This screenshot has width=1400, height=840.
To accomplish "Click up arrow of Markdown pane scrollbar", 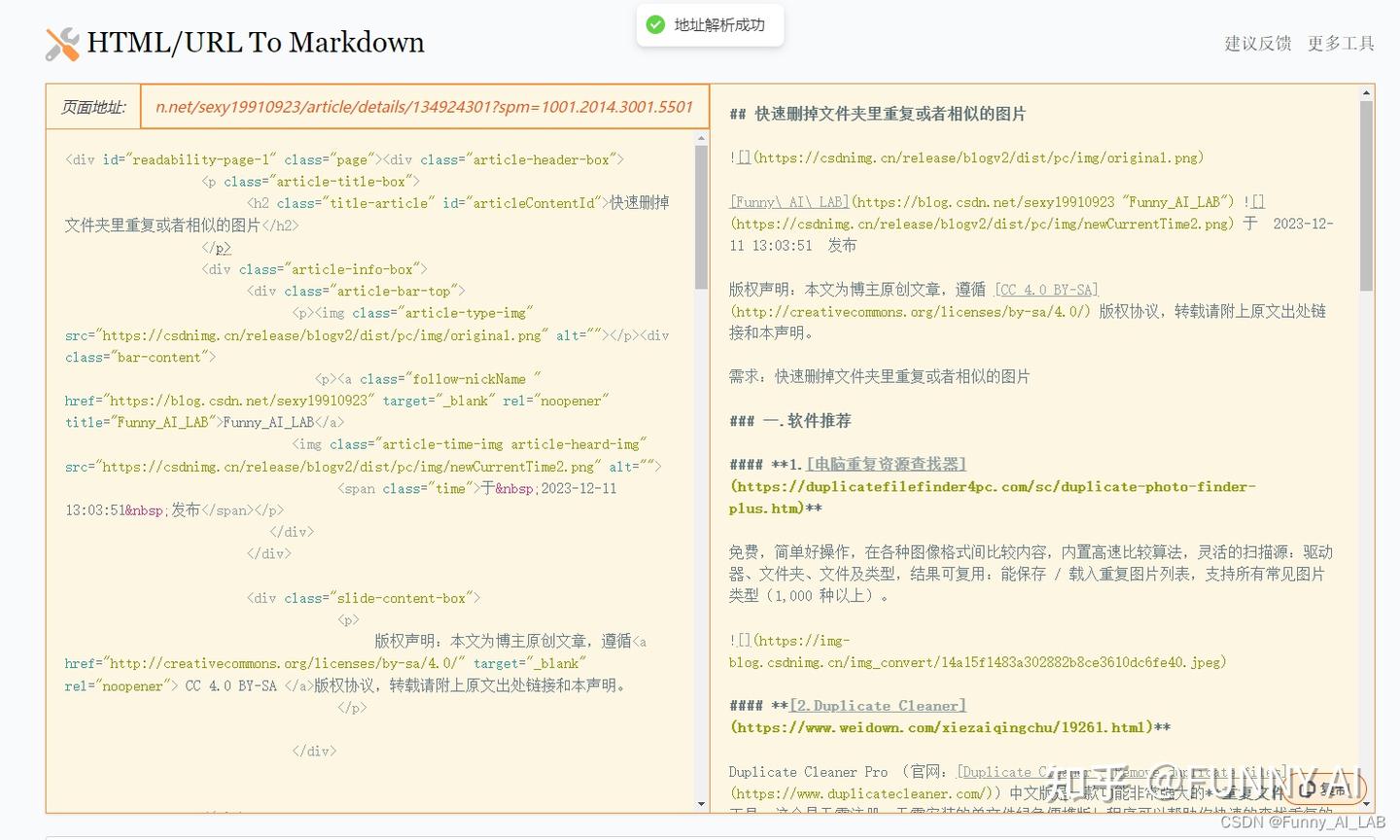I will pyautogui.click(x=1366, y=93).
